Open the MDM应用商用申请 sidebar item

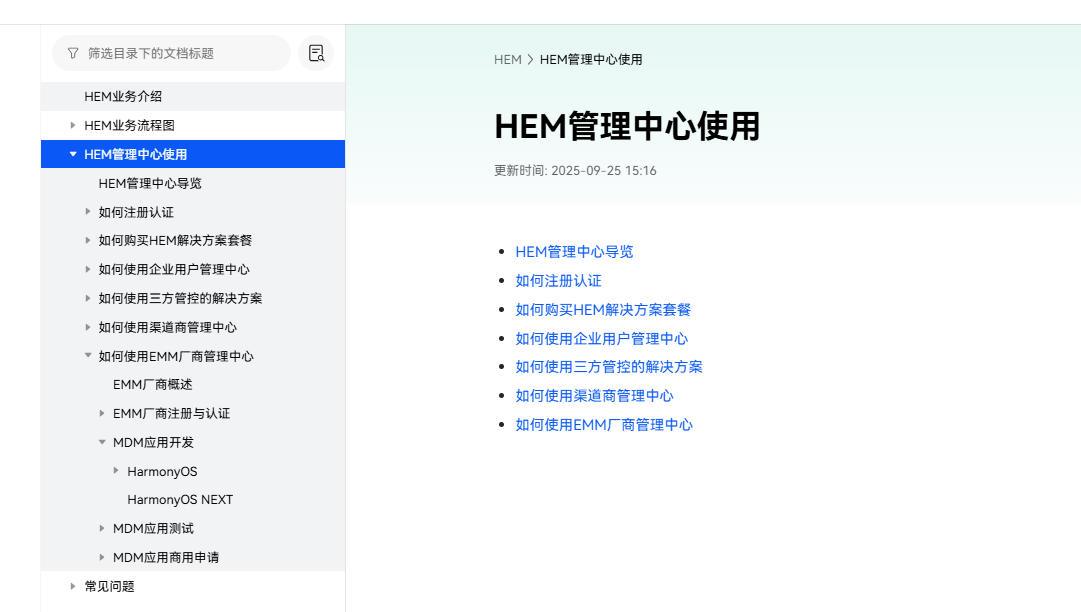click(x=165, y=557)
